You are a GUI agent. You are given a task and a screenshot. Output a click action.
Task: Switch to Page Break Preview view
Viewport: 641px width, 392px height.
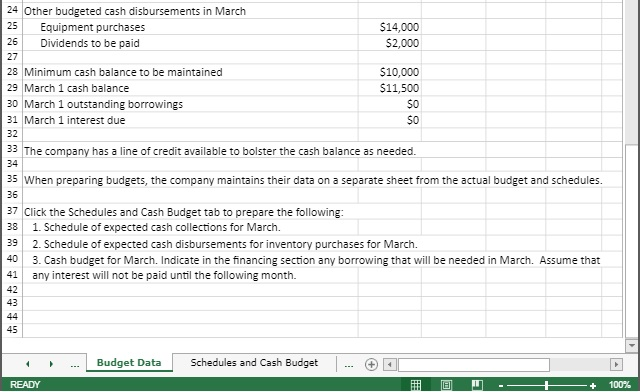pyautogui.click(x=477, y=385)
